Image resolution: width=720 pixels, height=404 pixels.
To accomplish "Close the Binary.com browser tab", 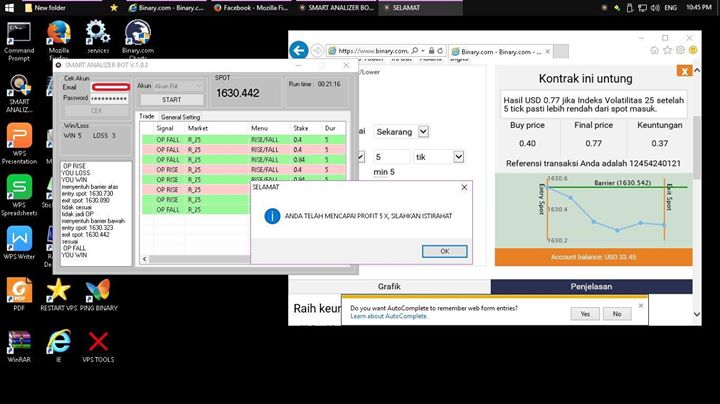I will [547, 51].
